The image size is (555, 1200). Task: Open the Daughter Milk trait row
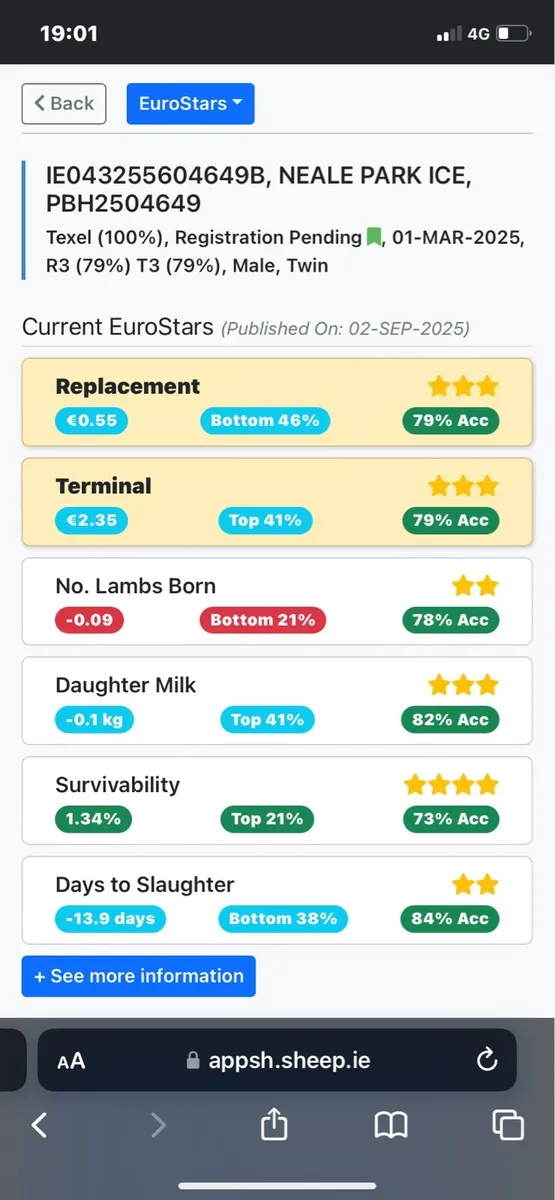coord(277,701)
